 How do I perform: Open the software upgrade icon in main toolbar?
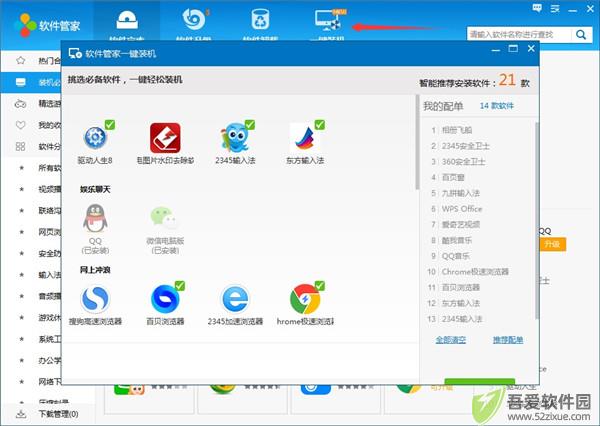point(194,19)
